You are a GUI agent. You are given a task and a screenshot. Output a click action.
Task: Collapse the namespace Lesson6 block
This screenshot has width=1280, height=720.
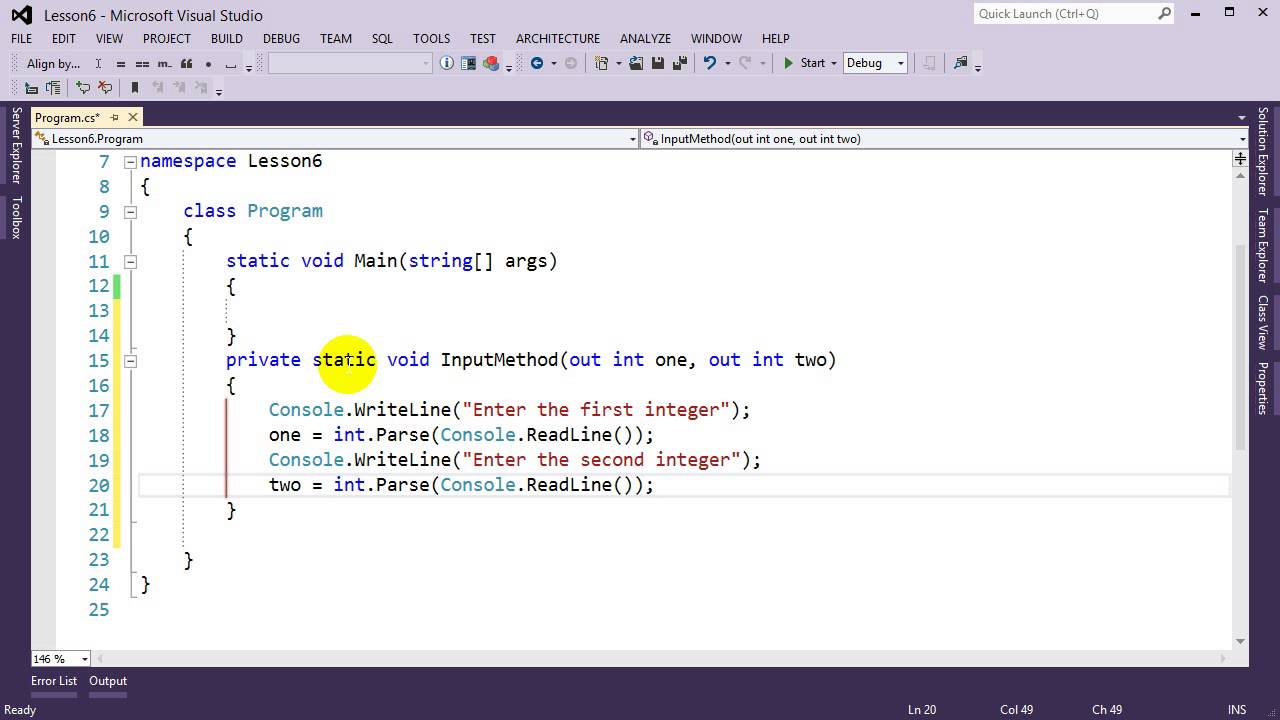click(130, 161)
